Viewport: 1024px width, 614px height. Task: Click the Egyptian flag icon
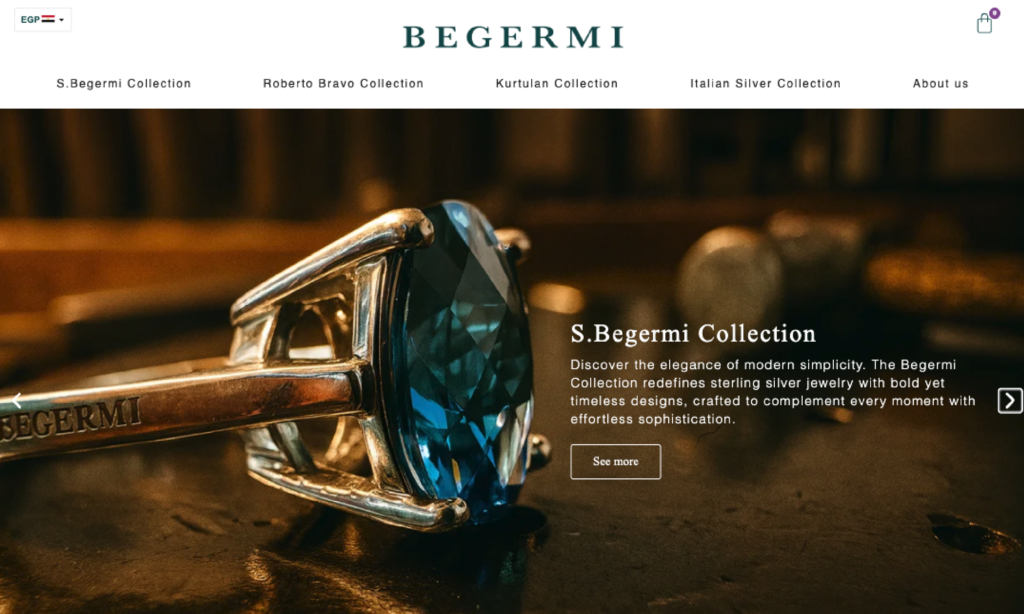pyautogui.click(x=48, y=20)
